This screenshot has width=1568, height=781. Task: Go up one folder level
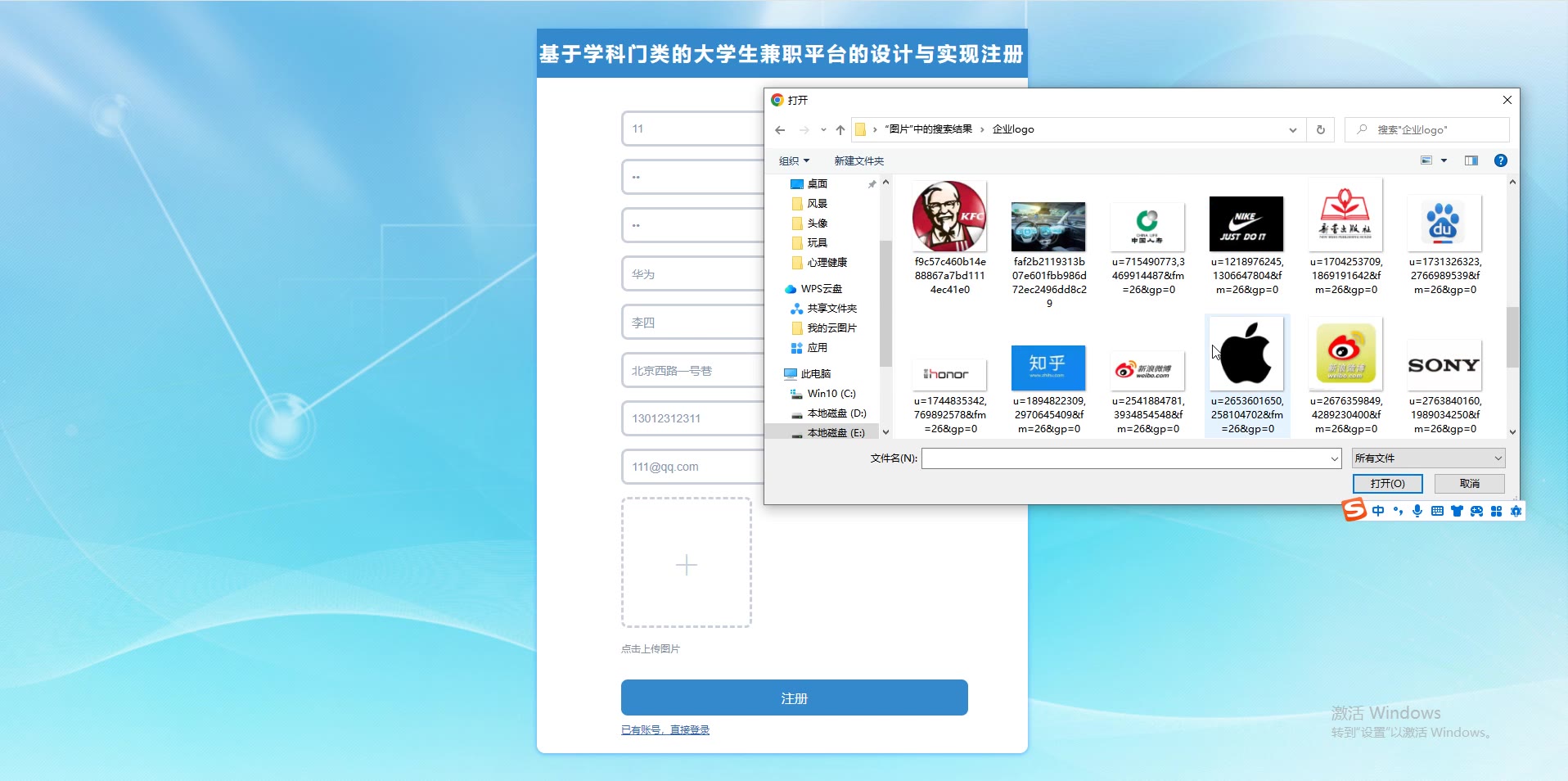[x=840, y=130]
